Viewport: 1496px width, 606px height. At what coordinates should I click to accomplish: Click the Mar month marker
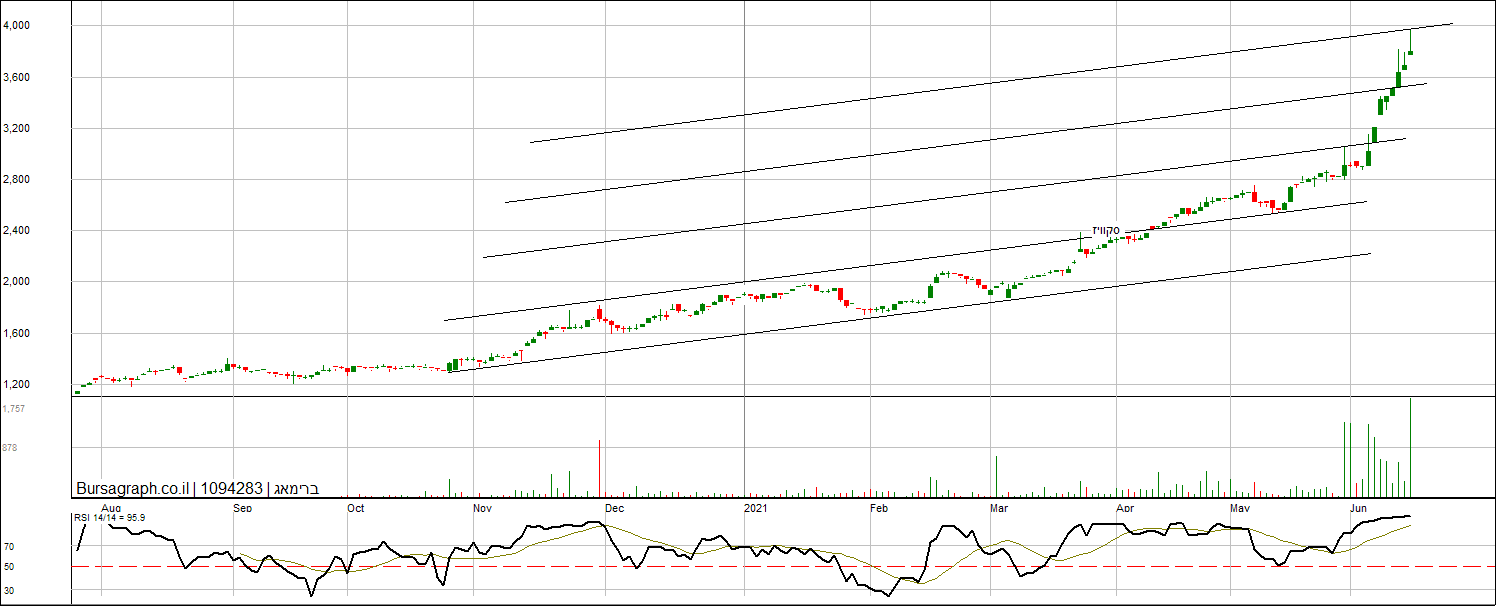(x=1000, y=508)
